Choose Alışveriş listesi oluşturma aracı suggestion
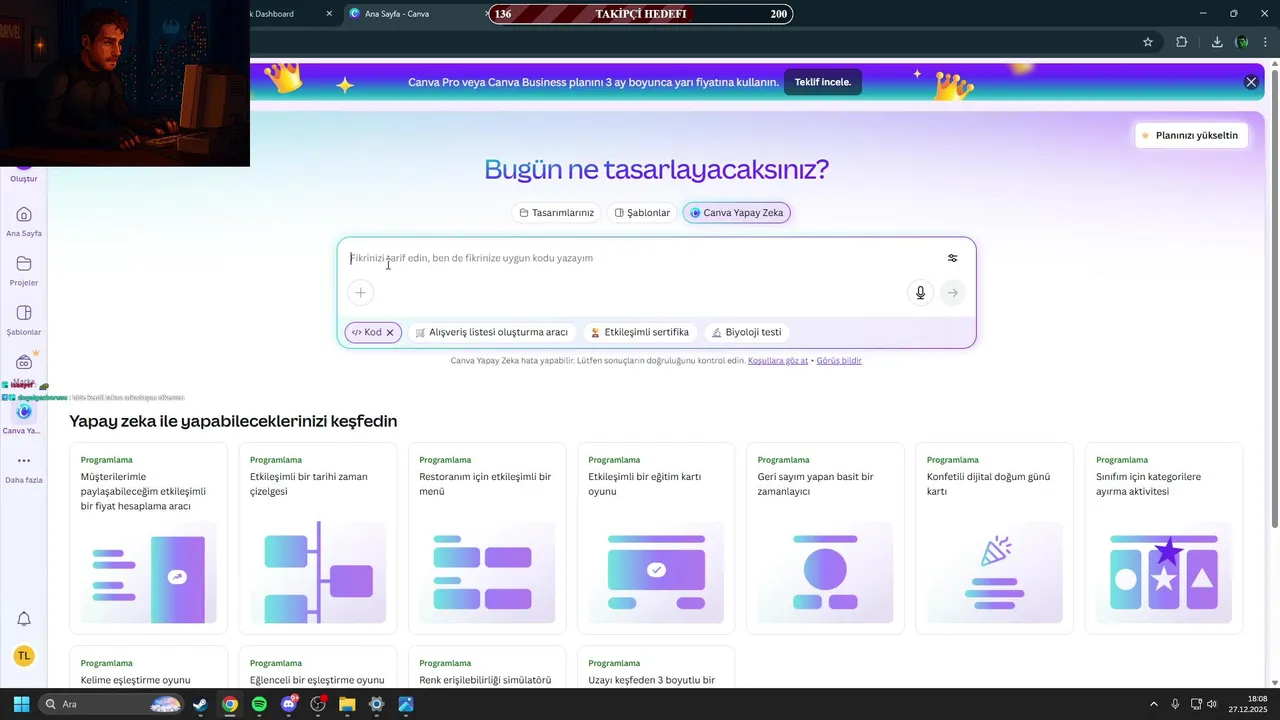This screenshot has width=1280, height=720. tap(492, 332)
